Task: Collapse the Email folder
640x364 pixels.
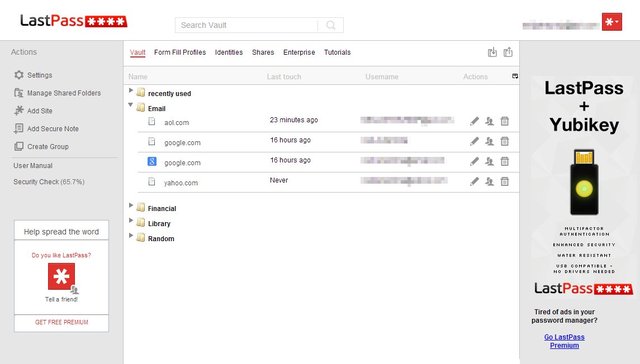Action: (131, 105)
